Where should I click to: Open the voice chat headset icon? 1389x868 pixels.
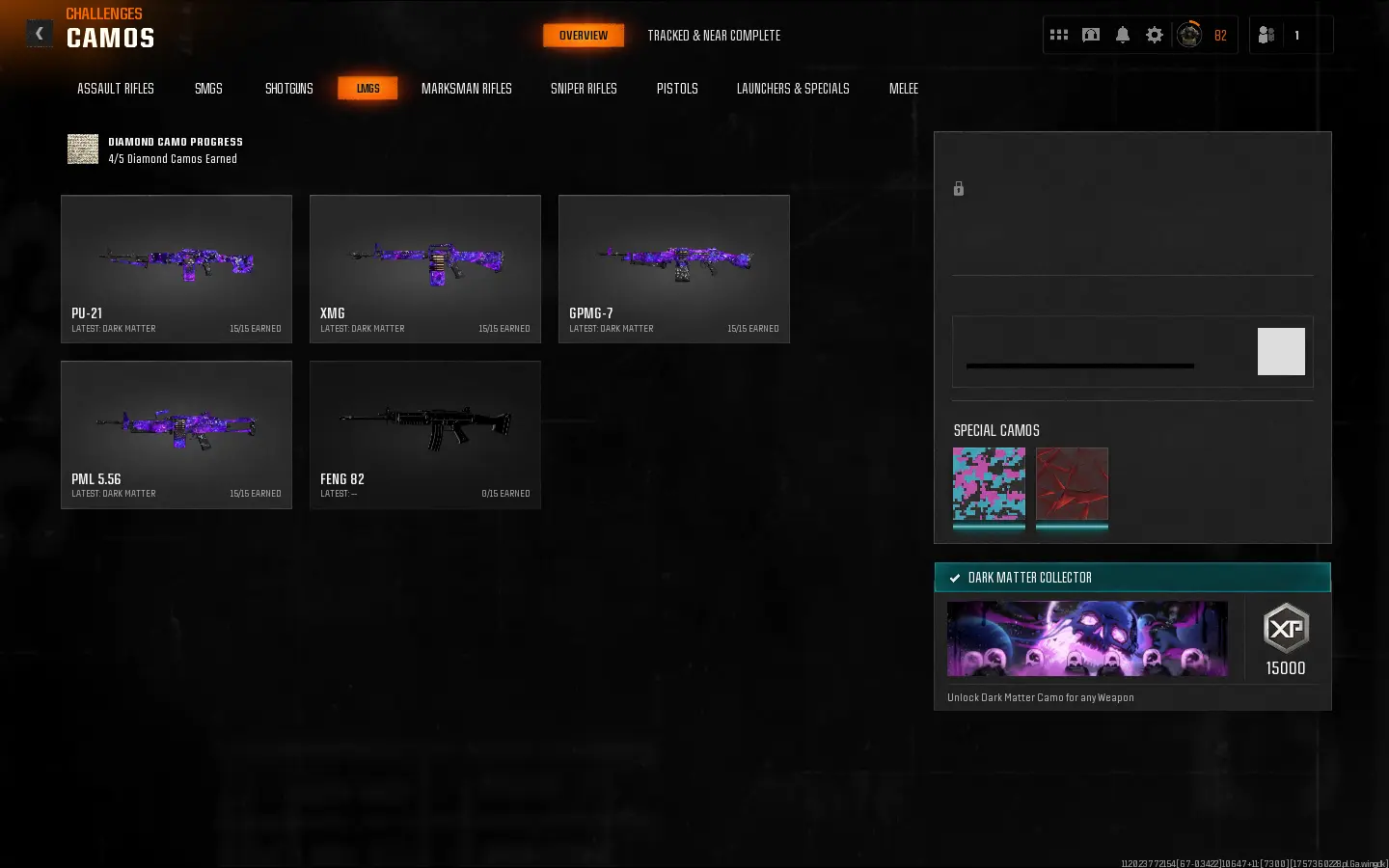pos(1091,35)
